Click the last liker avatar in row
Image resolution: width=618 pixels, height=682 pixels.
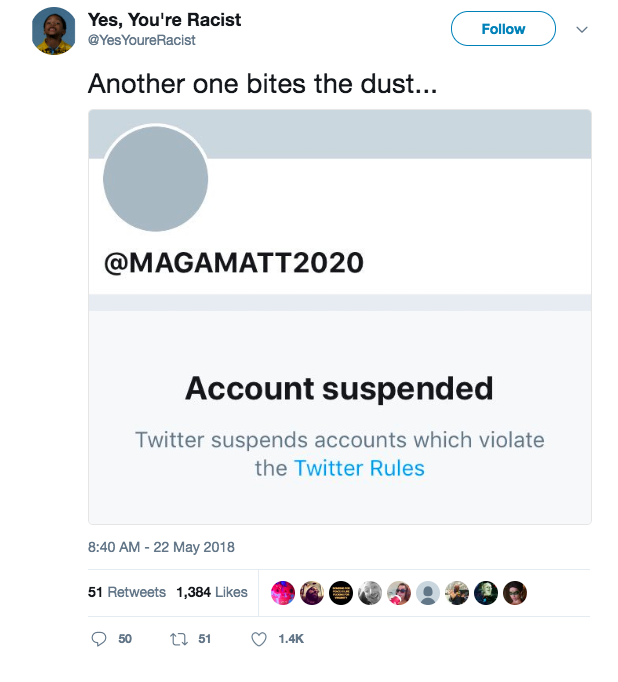pyautogui.click(x=514, y=593)
